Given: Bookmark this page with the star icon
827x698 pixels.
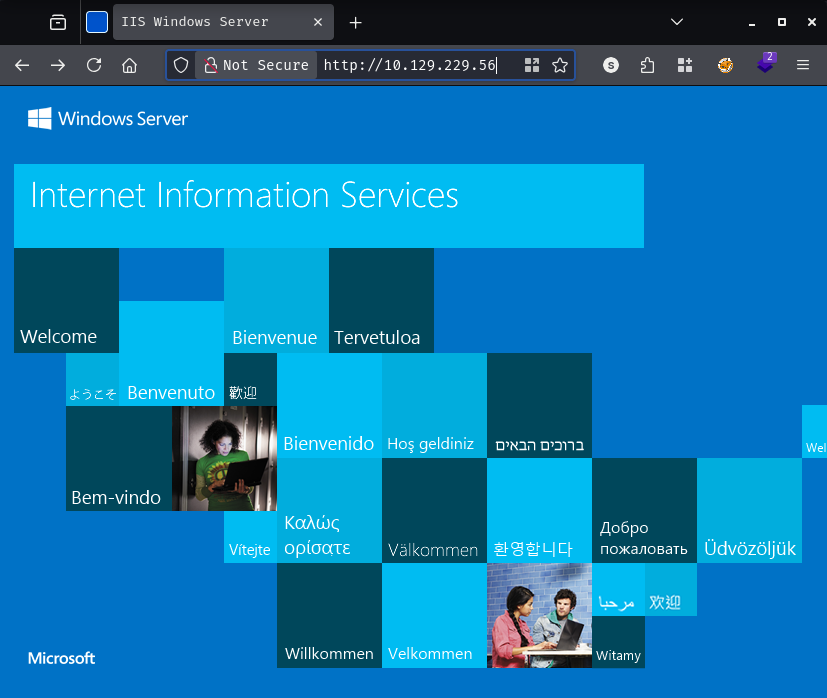Looking at the screenshot, I should 560,65.
